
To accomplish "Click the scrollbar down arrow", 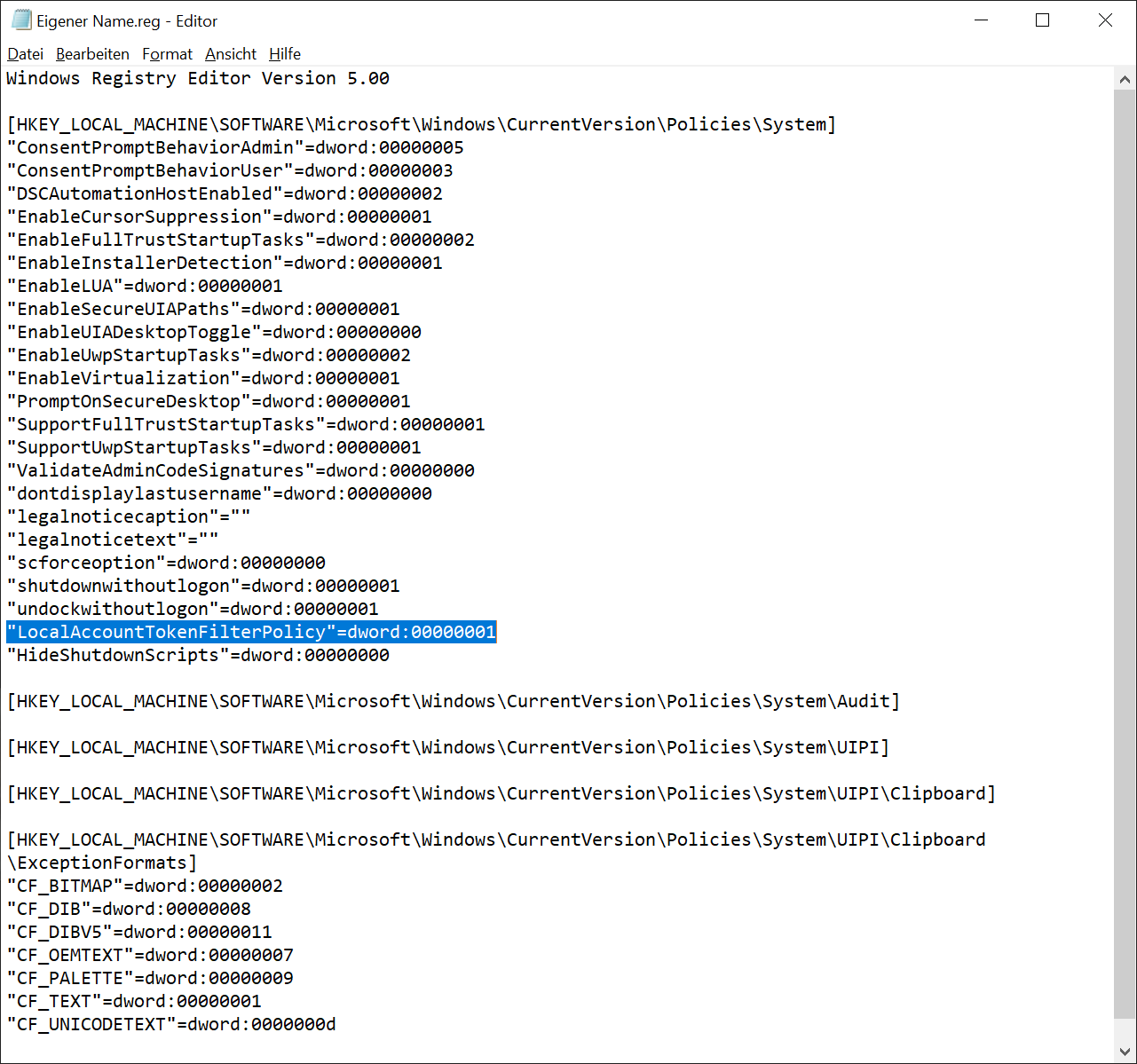I will (x=1125, y=1051).
